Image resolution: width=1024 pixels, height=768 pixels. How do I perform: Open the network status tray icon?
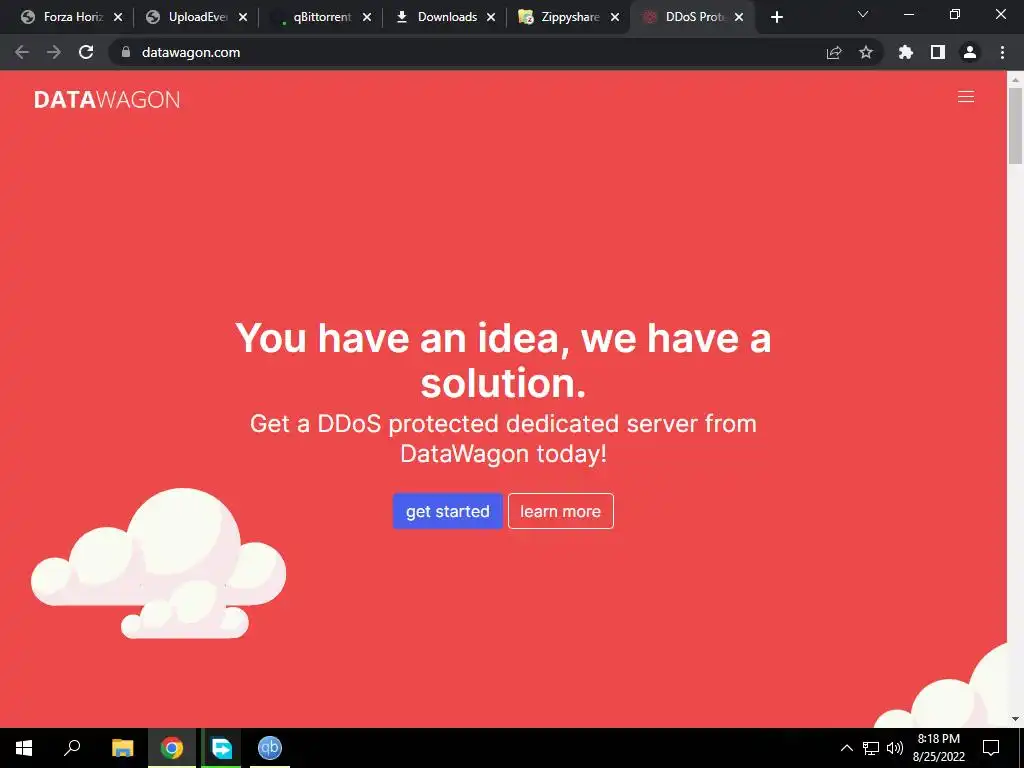pyautogui.click(x=871, y=748)
